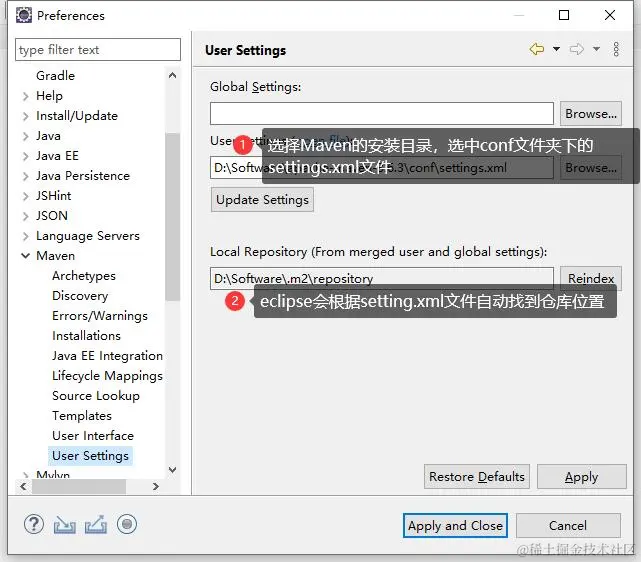This screenshot has width=641, height=562.
Task: Select User Settings in the tree
Action: pos(90,456)
